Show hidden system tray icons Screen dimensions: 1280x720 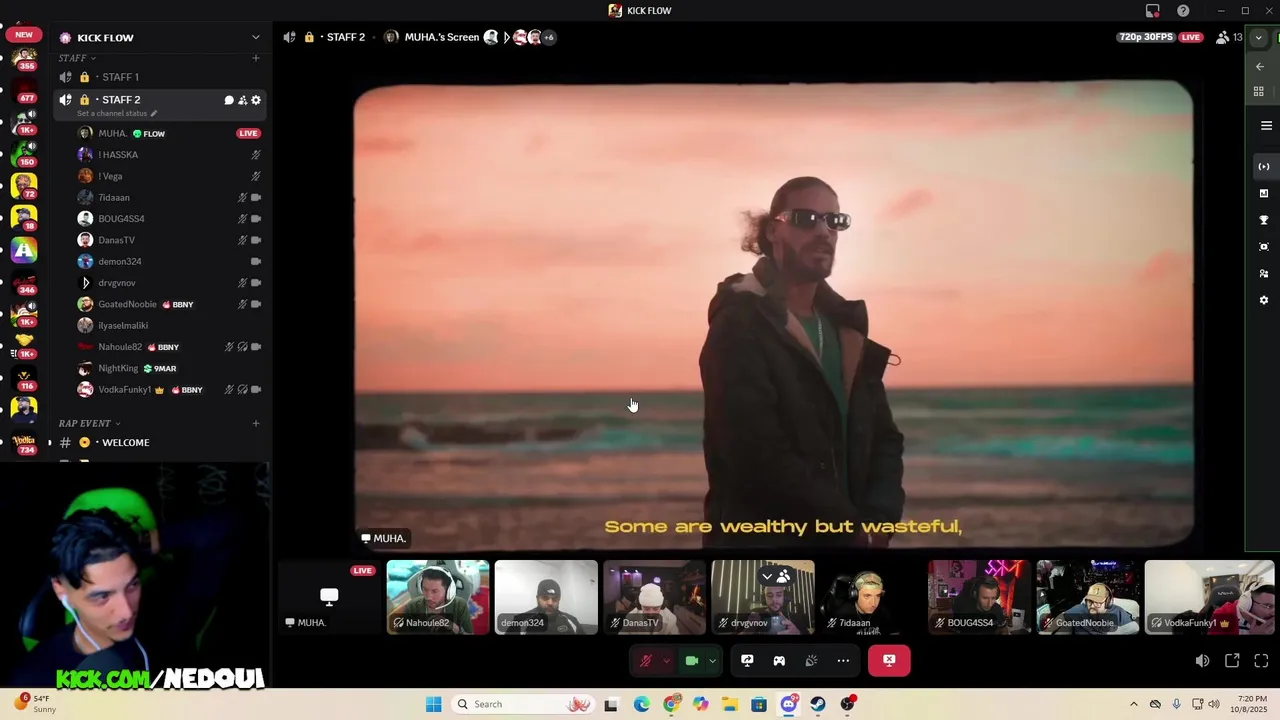1133,704
